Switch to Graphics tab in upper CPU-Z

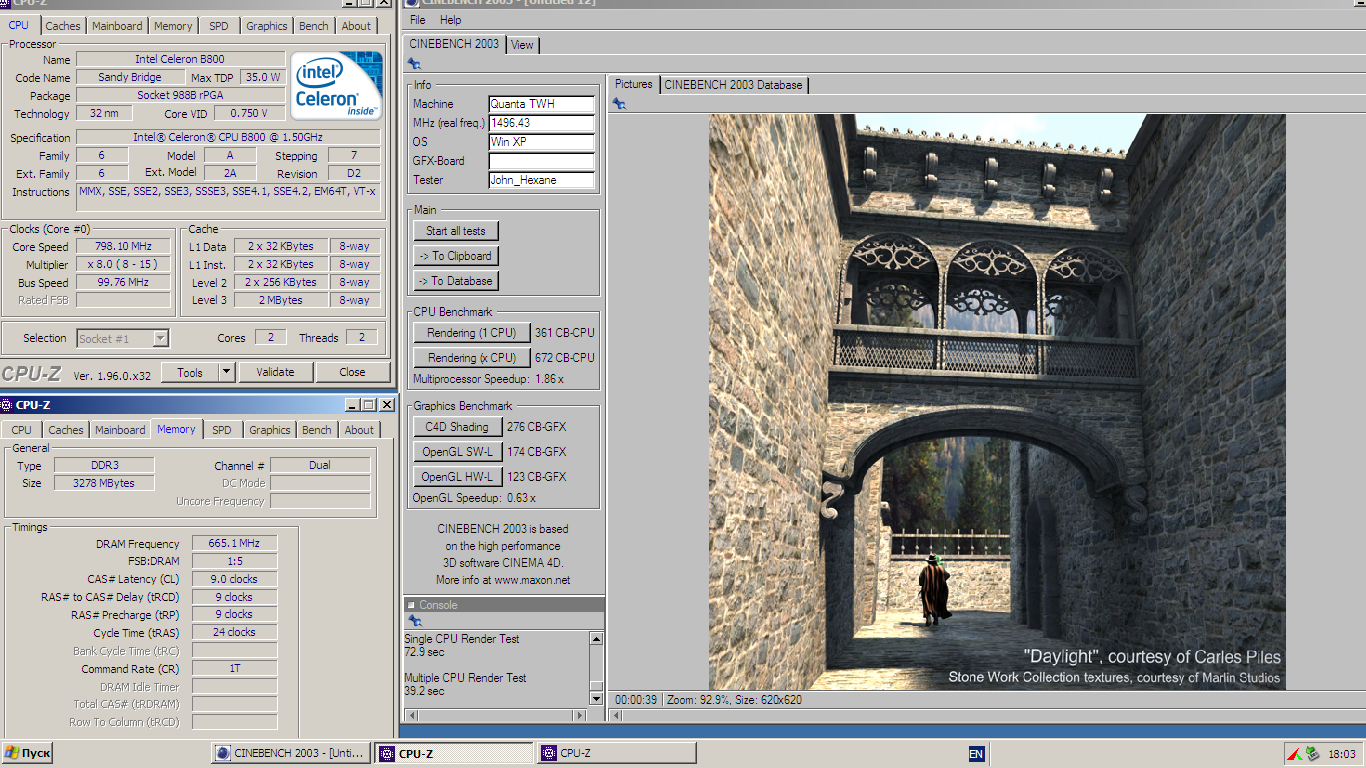click(x=267, y=26)
